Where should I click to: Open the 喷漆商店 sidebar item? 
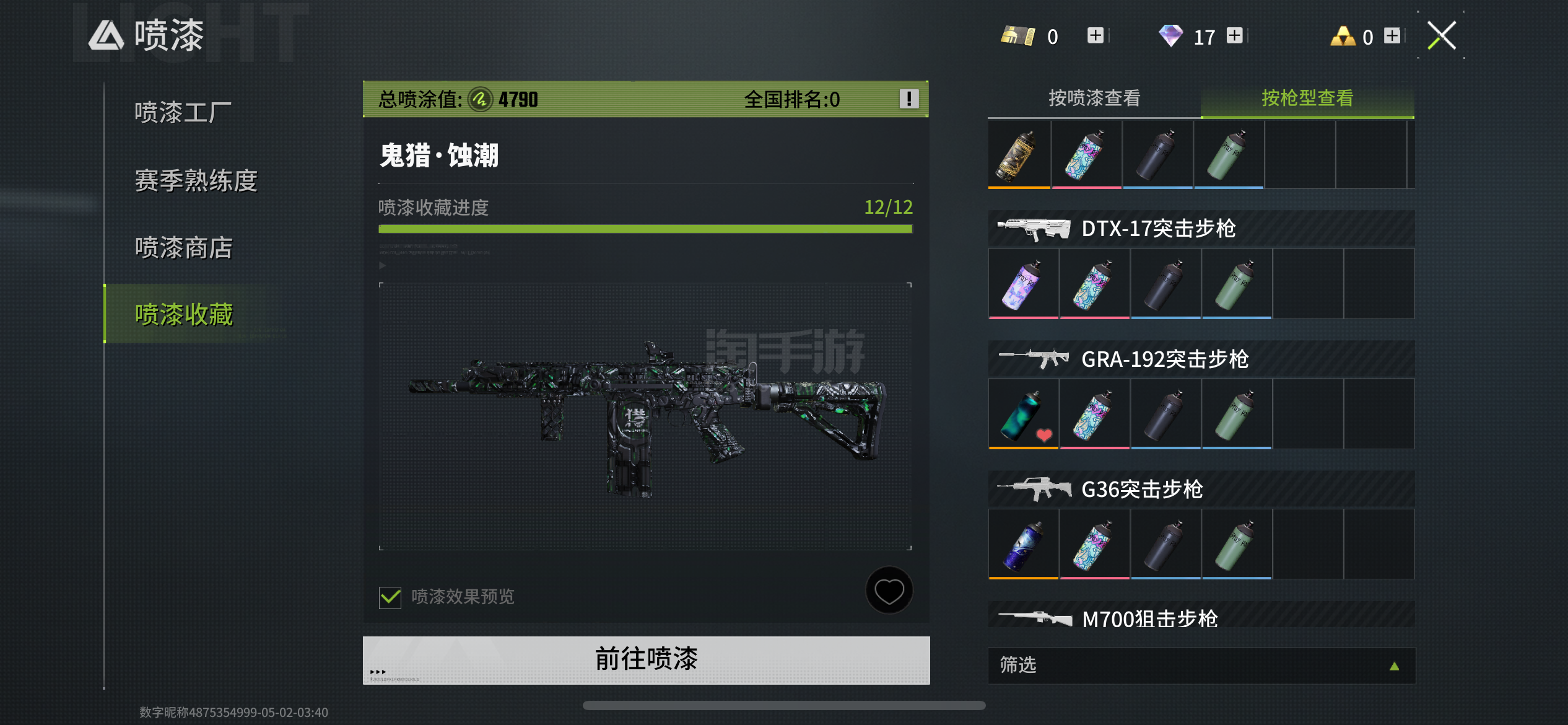183,248
